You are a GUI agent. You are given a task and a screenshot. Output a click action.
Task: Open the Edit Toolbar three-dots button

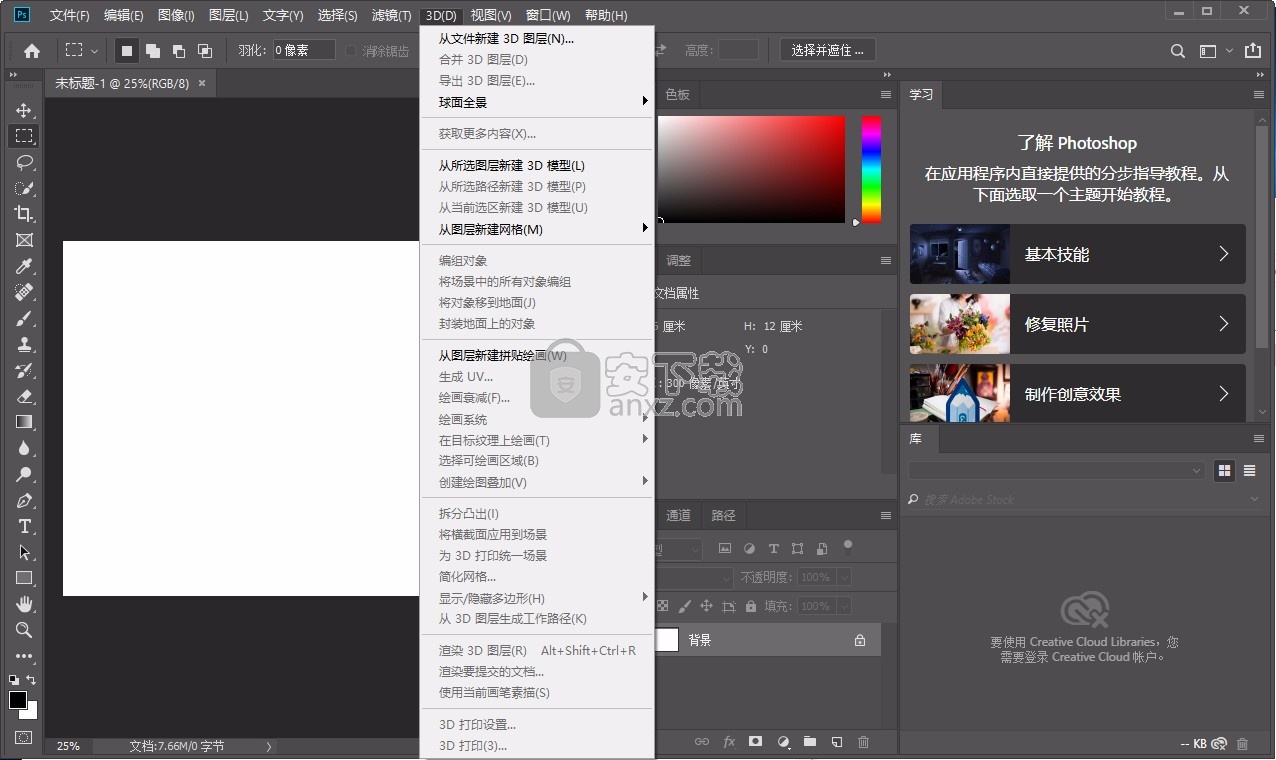pos(24,656)
